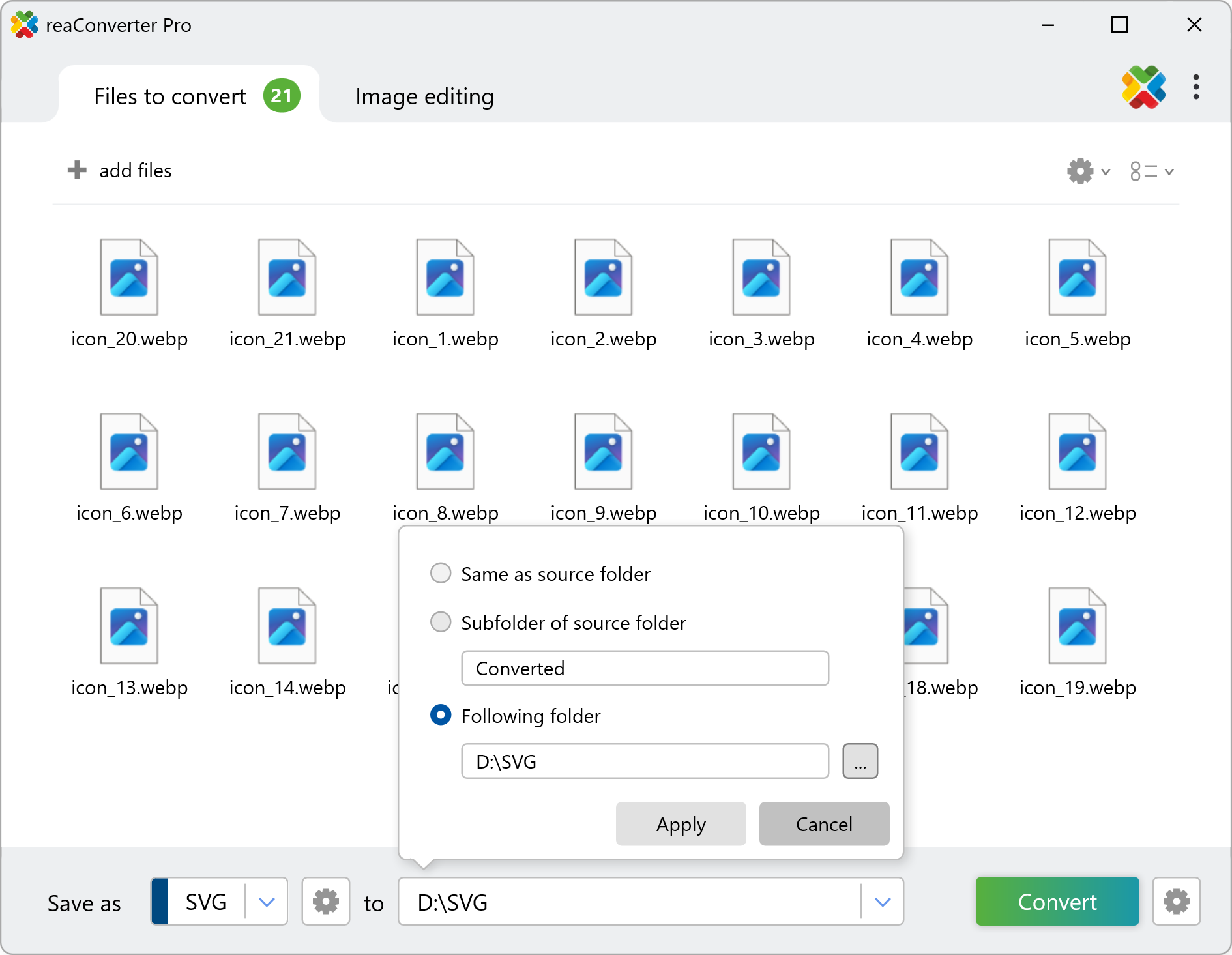Screen dimensions: 1232x955
Task: Open the Files to convert tab
Action: click(171, 96)
